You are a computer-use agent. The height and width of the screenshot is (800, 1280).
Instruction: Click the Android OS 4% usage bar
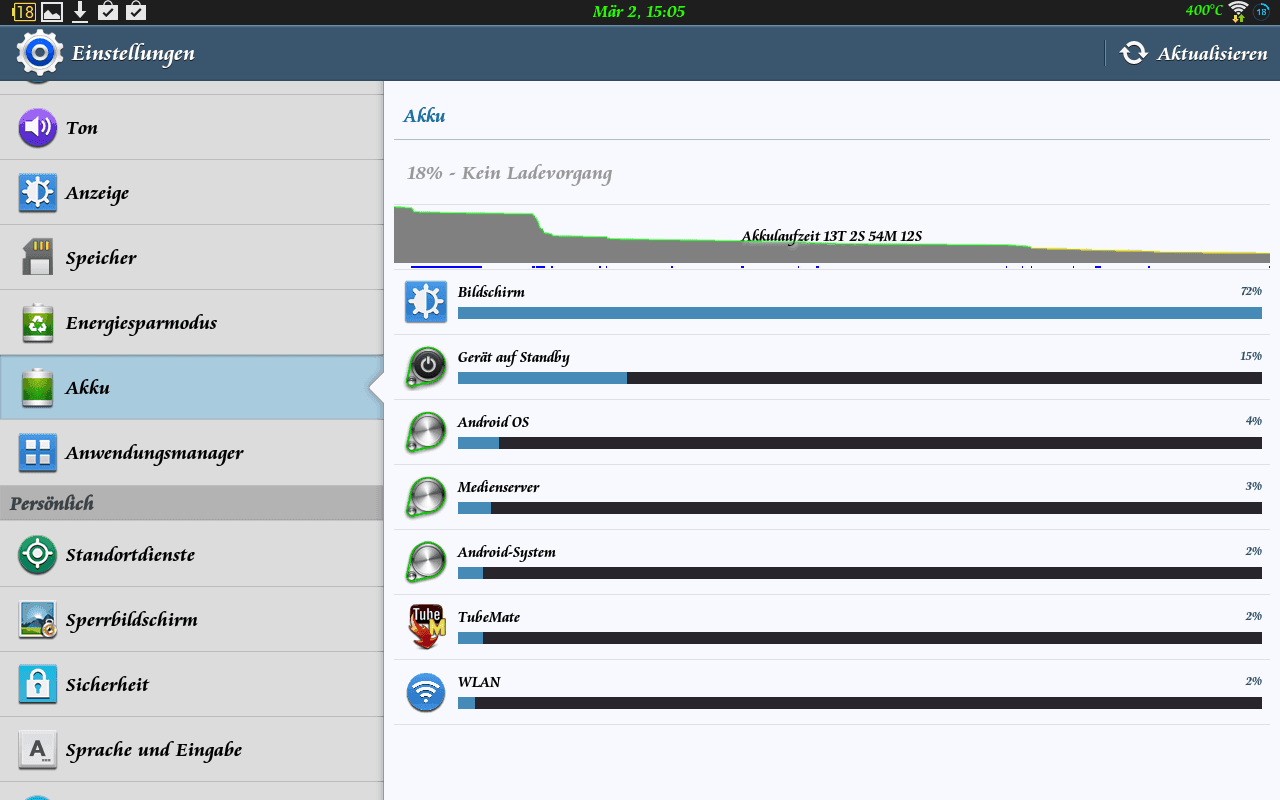coord(860,443)
